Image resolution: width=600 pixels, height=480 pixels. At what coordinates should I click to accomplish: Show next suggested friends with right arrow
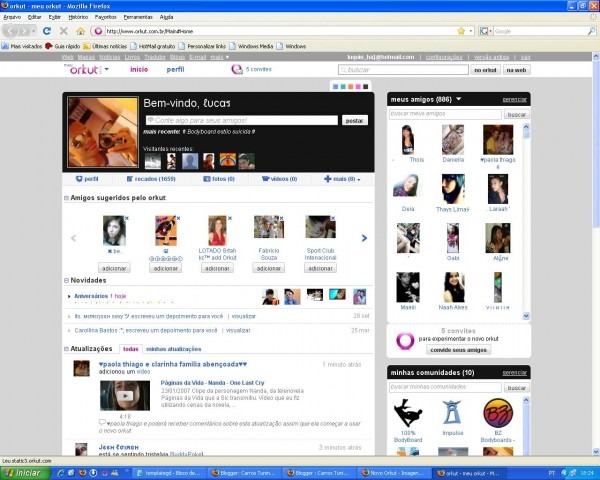pos(364,238)
